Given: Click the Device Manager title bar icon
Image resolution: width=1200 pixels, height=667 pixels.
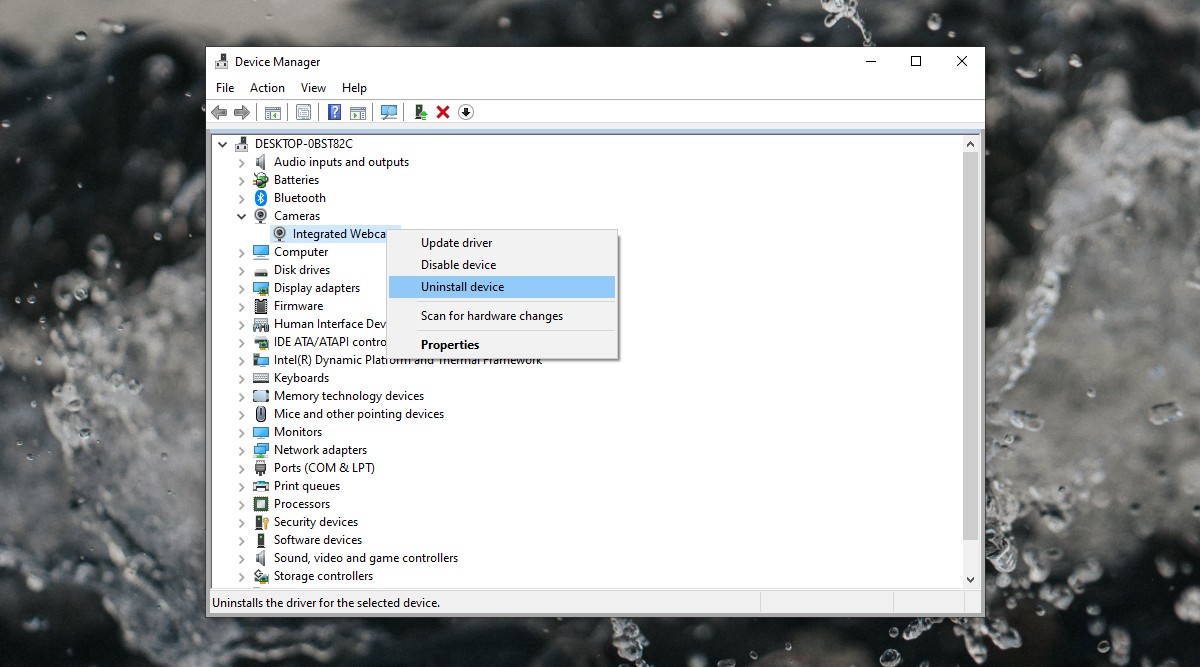Looking at the screenshot, I should [x=222, y=62].
